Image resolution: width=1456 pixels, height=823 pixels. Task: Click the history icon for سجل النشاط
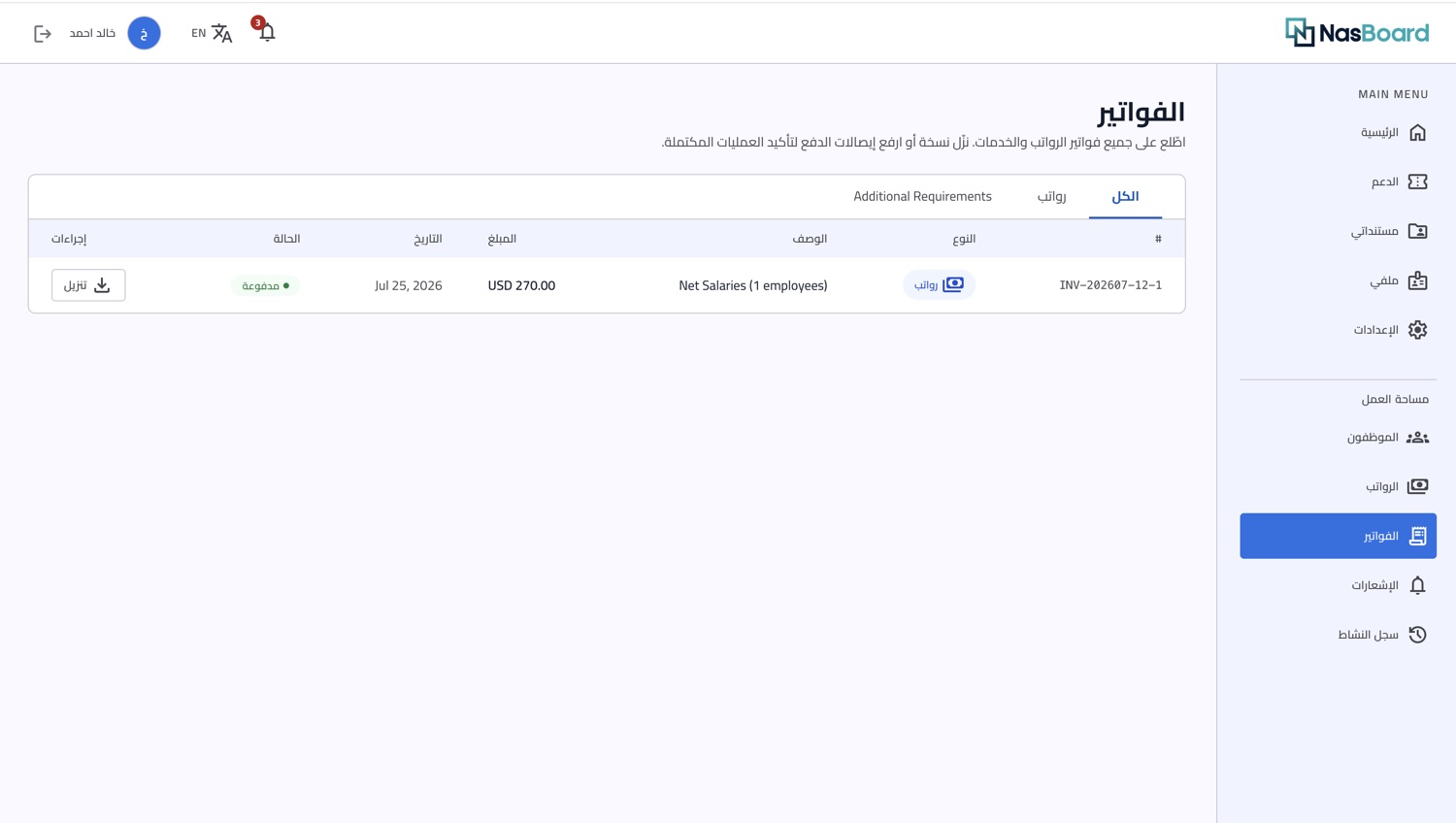pyautogui.click(x=1417, y=635)
